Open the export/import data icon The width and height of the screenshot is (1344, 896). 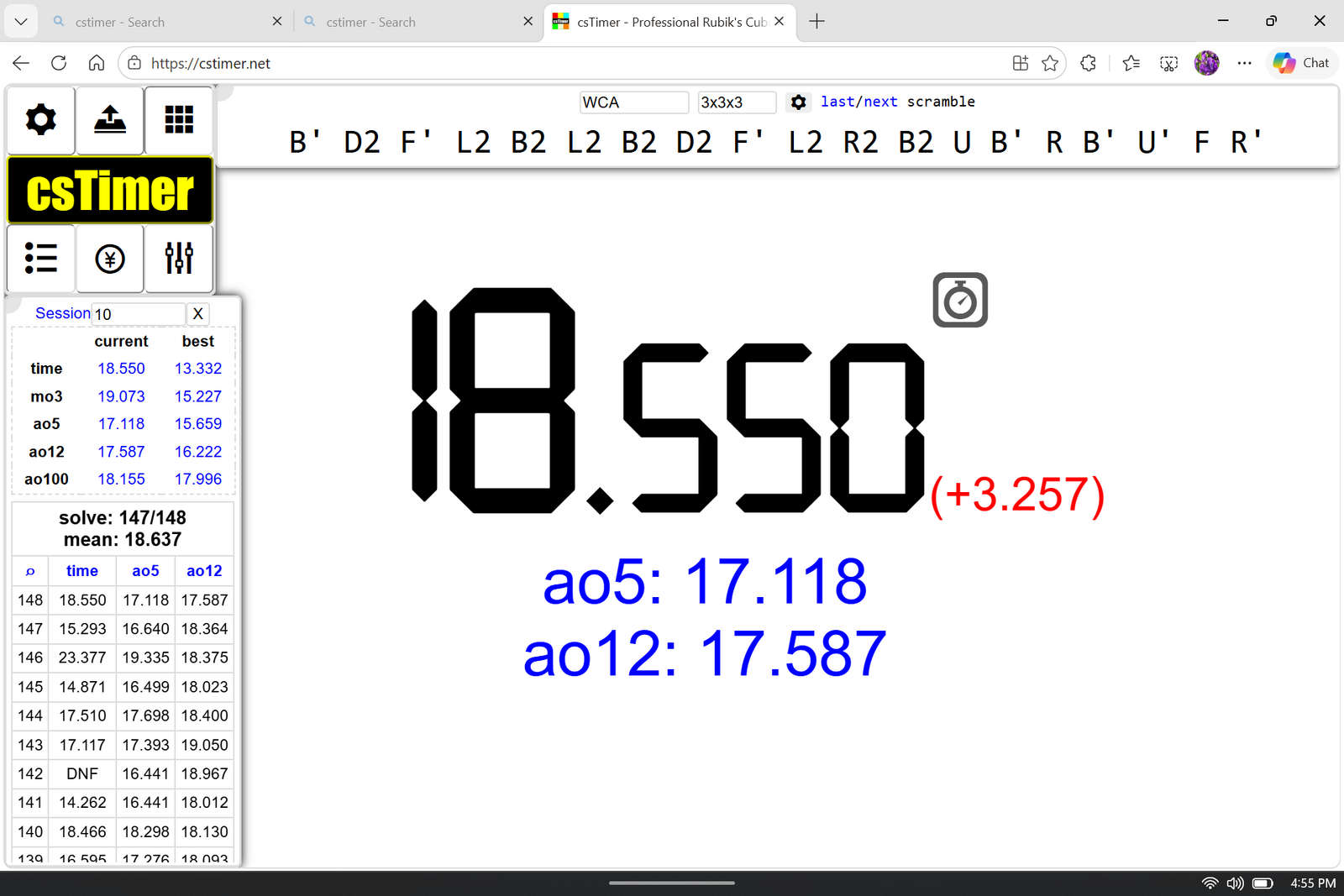110,120
